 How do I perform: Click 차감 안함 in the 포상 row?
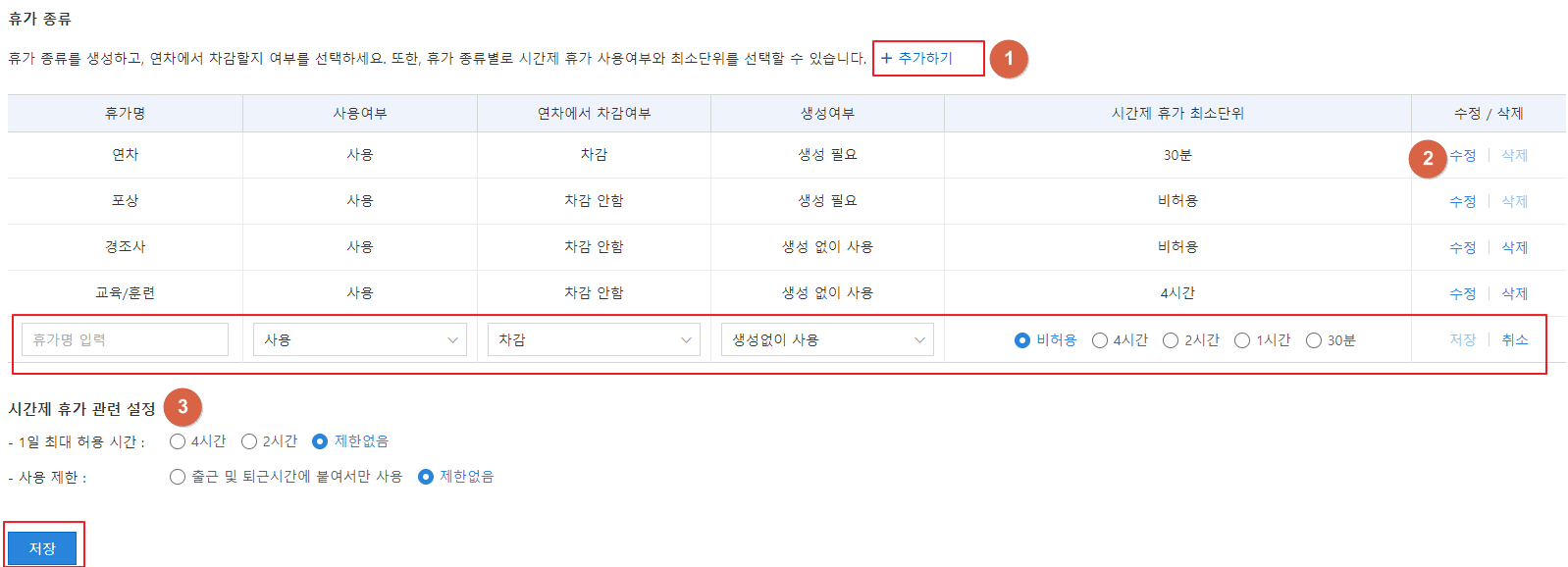pos(594,201)
